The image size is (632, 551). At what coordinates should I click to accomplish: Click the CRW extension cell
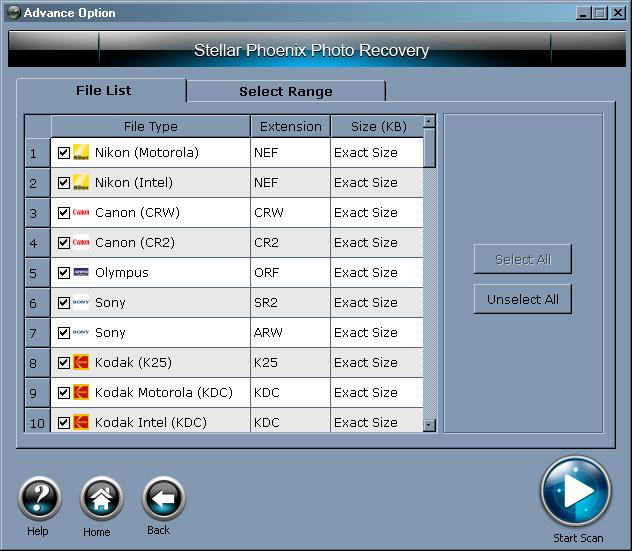pos(290,213)
